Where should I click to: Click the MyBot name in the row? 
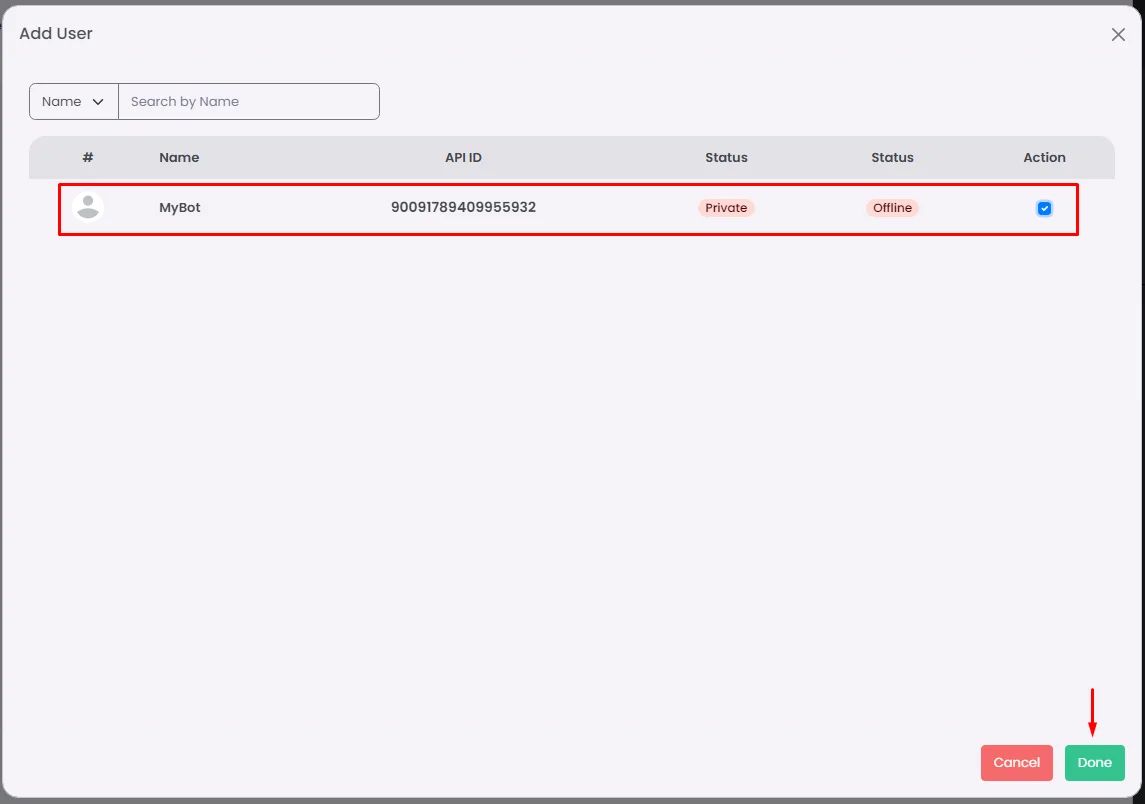point(180,207)
